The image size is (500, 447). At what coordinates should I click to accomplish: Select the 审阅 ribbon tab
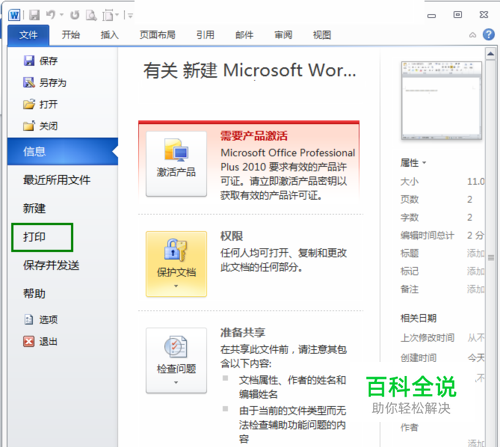coord(283,35)
